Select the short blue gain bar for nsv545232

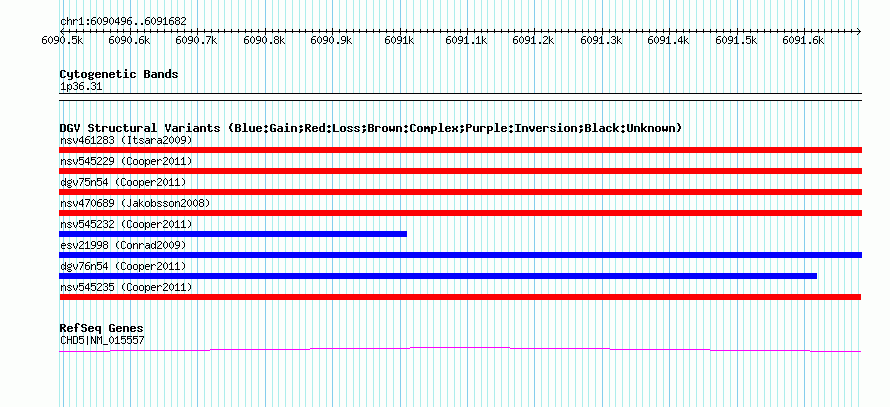click(x=233, y=234)
